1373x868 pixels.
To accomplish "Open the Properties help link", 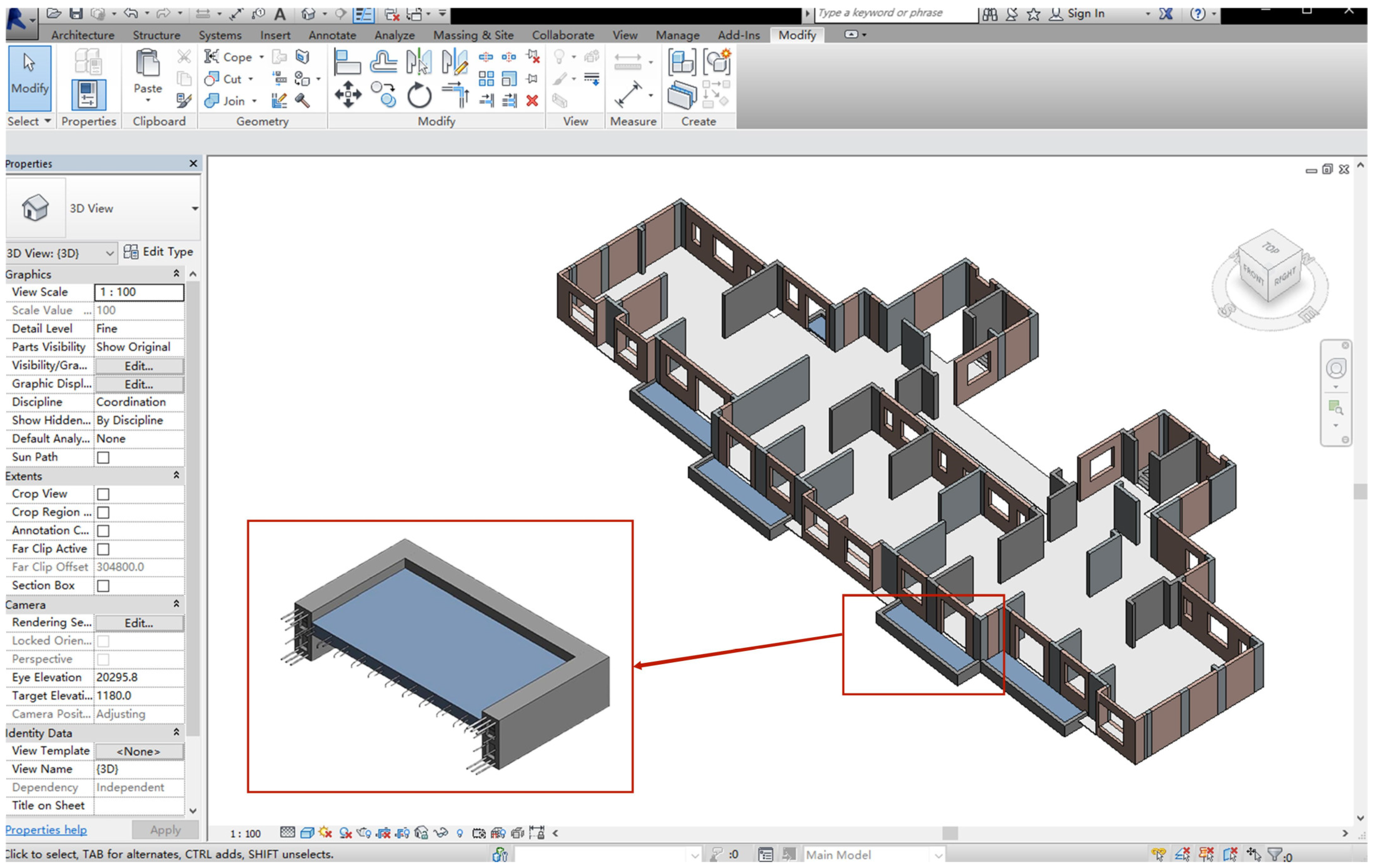I will (46, 830).
